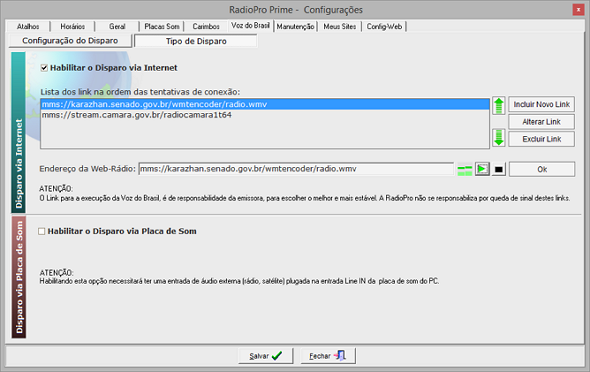
Task: Click the Endereço da Web-Rádio input field
Action: click(x=296, y=169)
